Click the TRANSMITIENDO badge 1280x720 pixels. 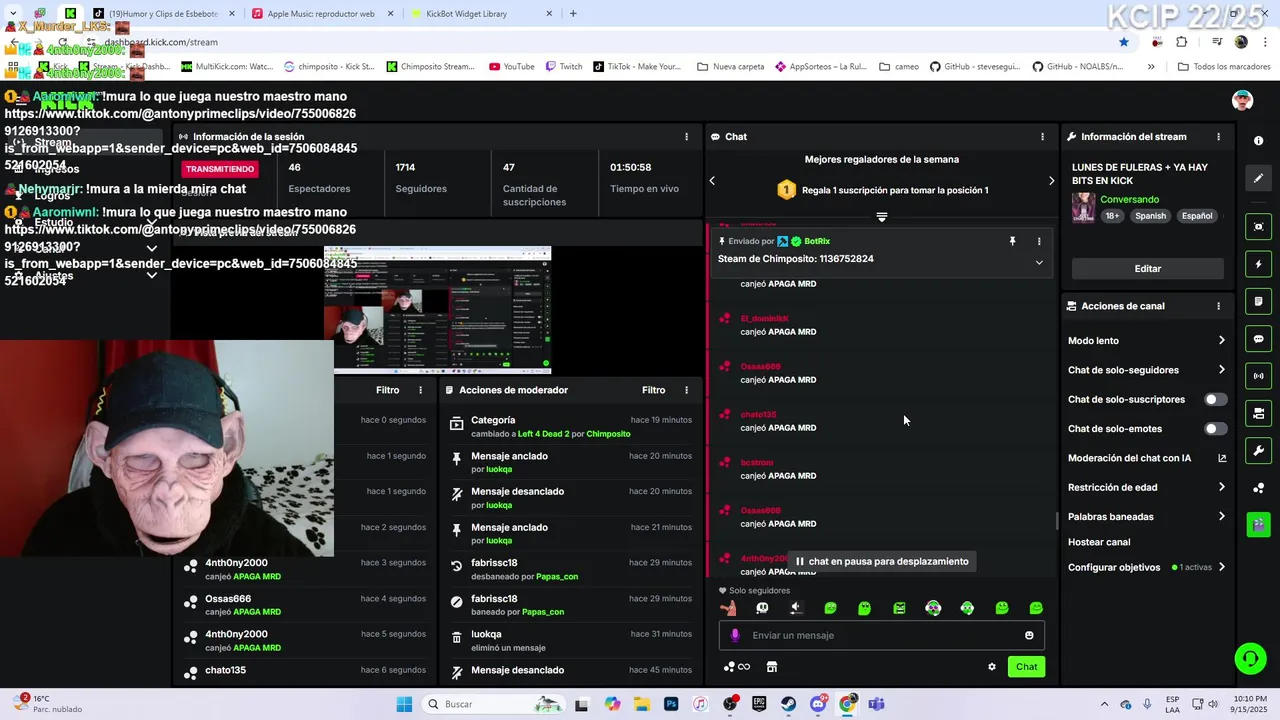220,169
